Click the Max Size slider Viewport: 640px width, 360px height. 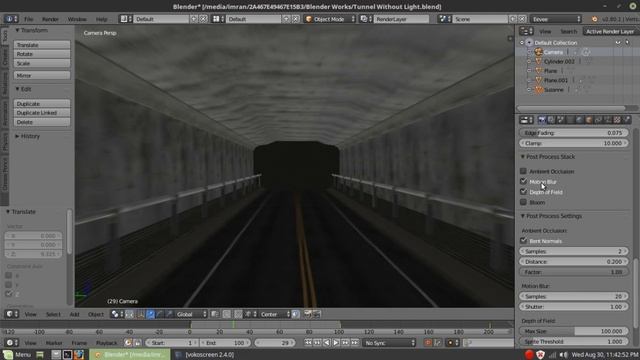pyautogui.click(x=574, y=331)
